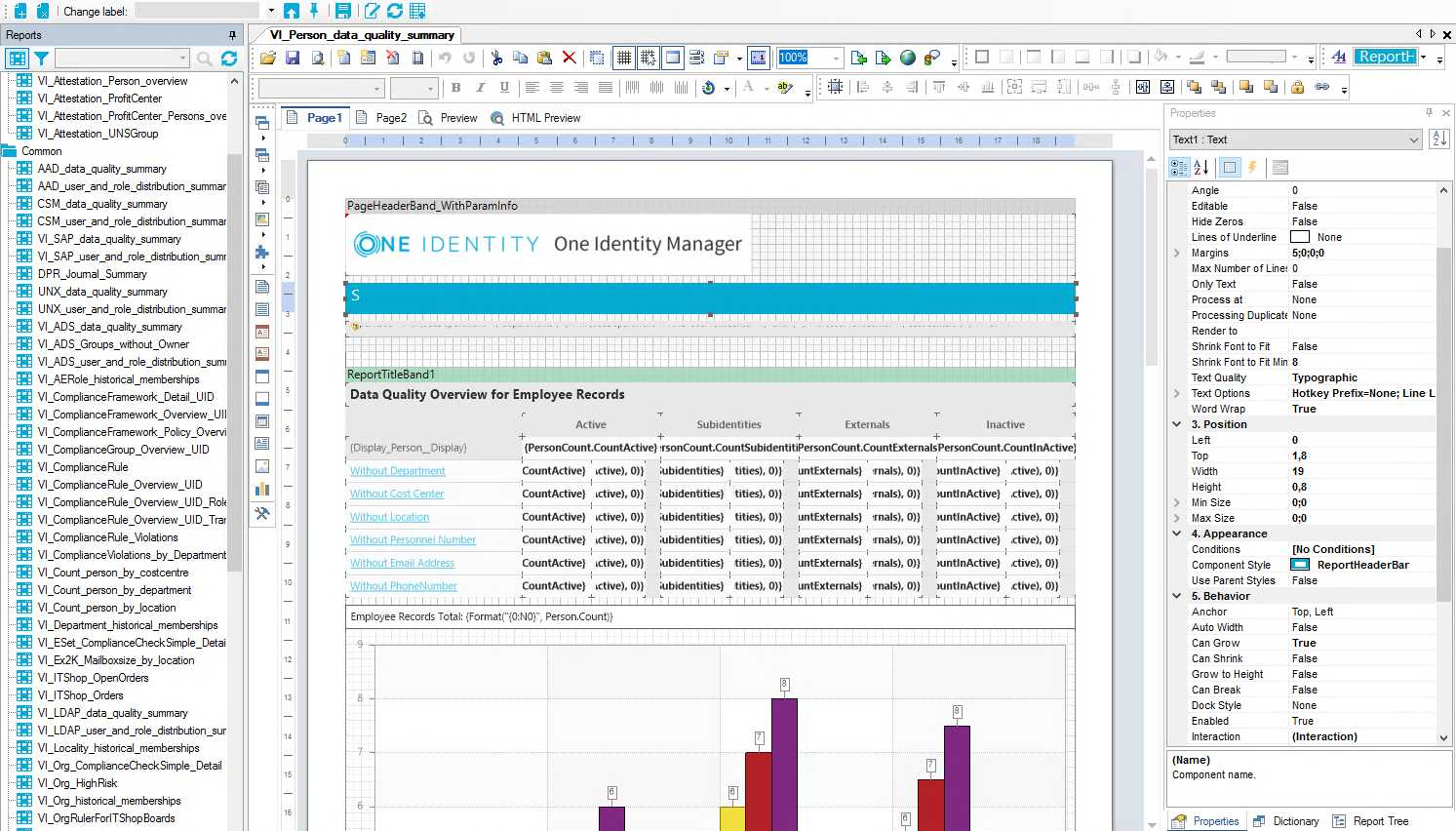
Task: Collapse the 4. Appearance property group
Action: point(1177,534)
